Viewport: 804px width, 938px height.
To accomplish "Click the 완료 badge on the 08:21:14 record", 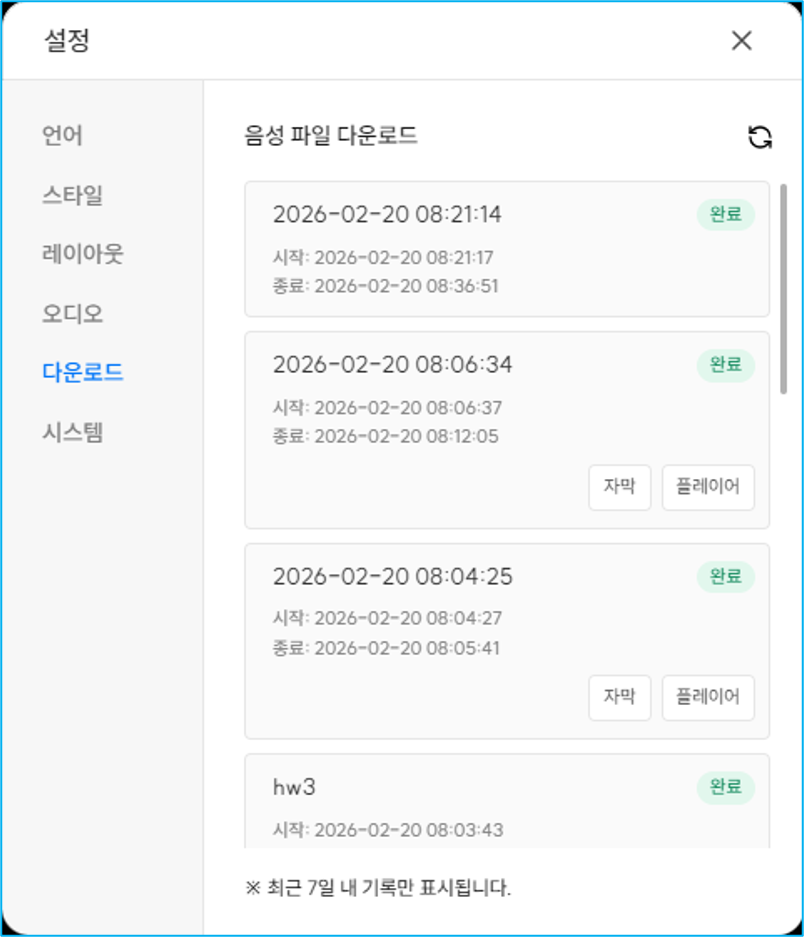I will coord(725,215).
